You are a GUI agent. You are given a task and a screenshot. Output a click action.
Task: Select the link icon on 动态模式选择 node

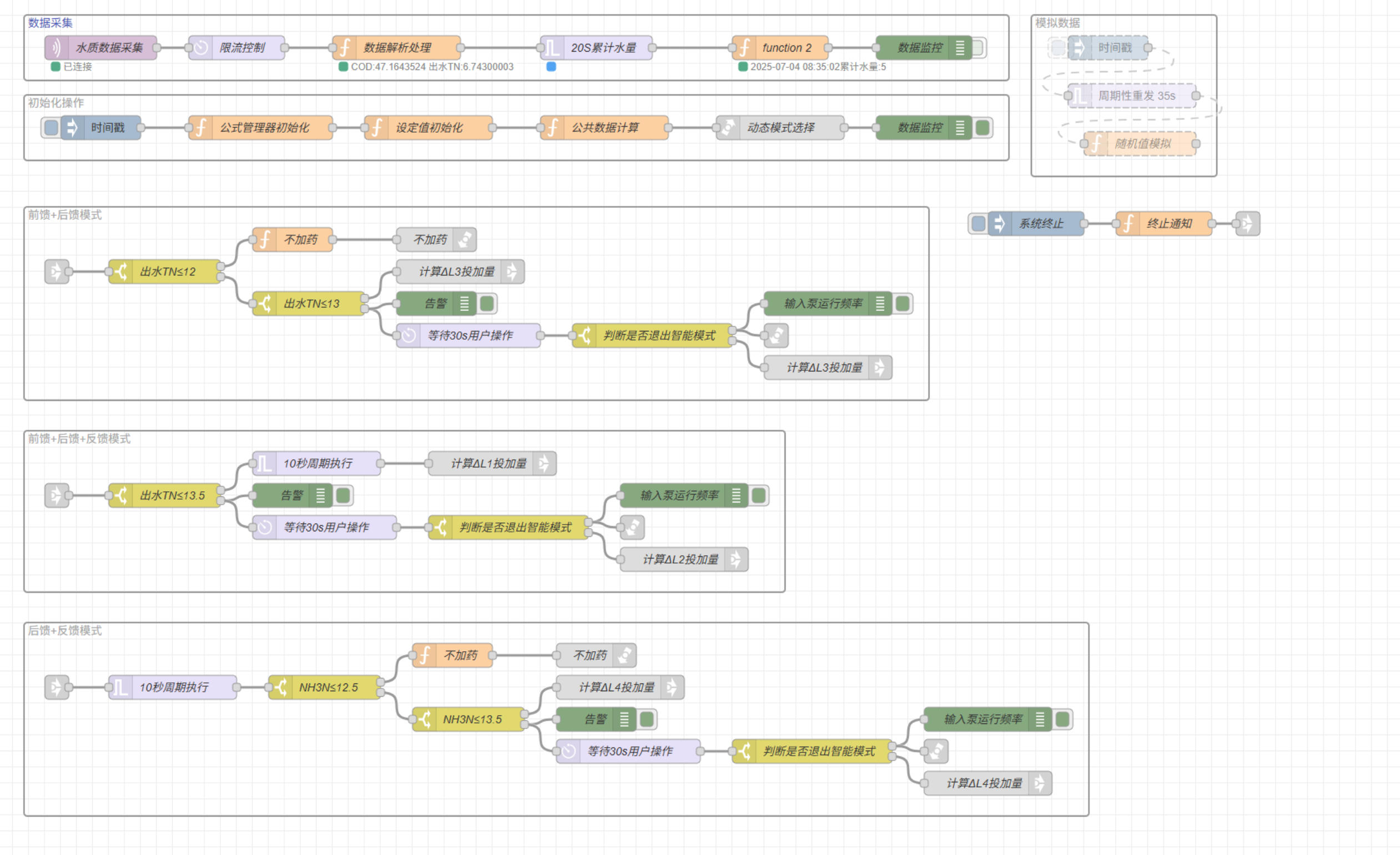click(x=728, y=128)
